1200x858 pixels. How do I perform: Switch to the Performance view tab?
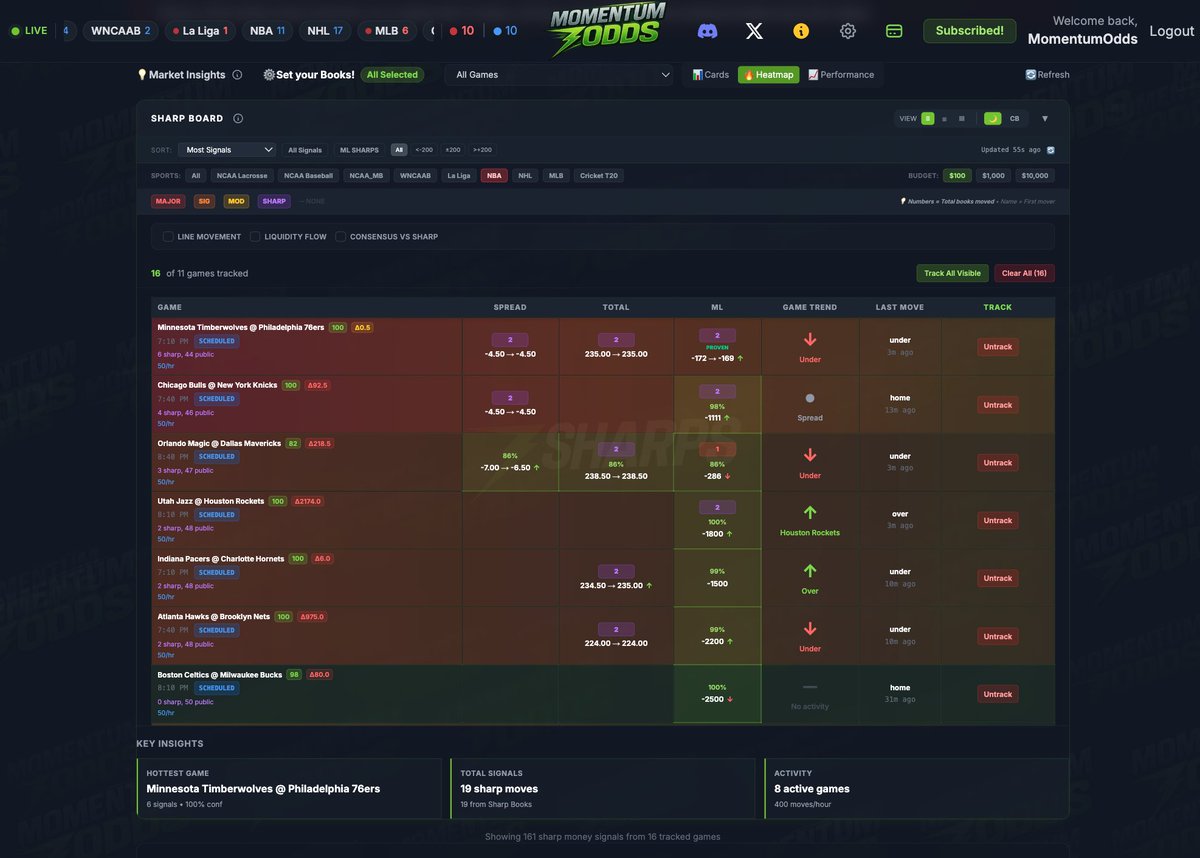click(841, 75)
